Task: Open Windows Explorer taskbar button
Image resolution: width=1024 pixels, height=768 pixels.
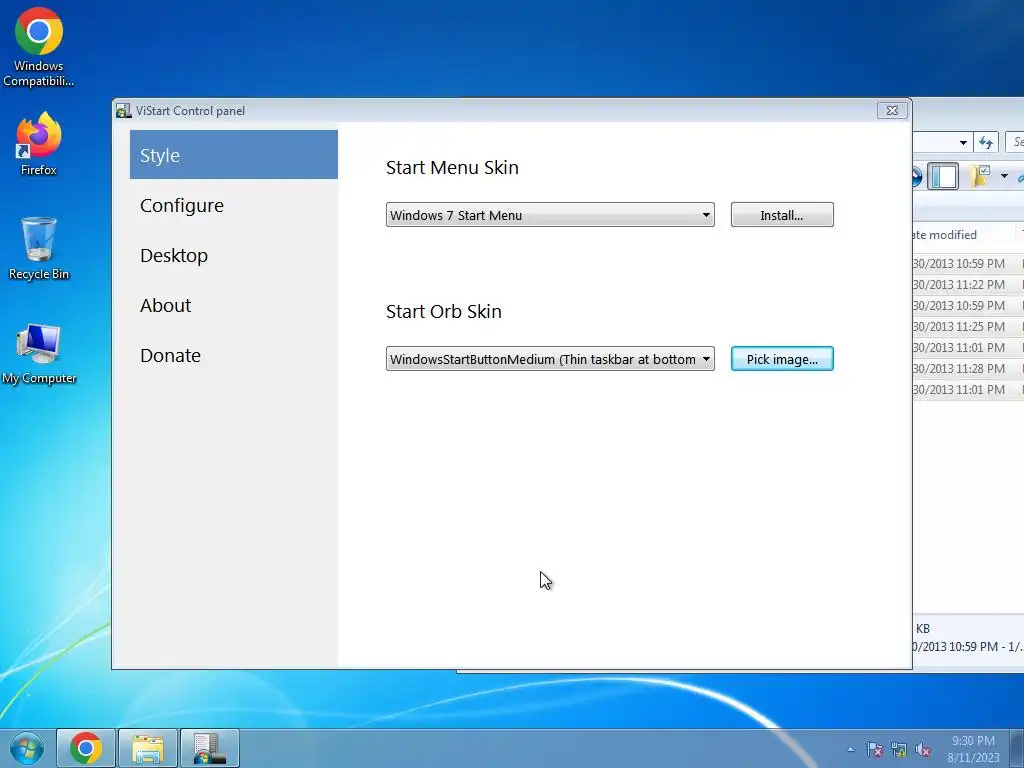Action: [148, 748]
